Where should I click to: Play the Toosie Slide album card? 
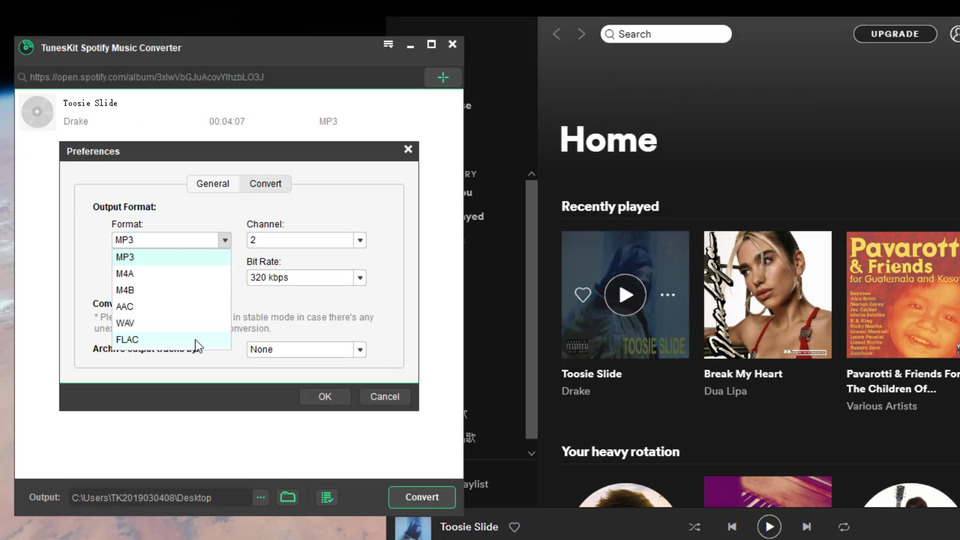(625, 294)
